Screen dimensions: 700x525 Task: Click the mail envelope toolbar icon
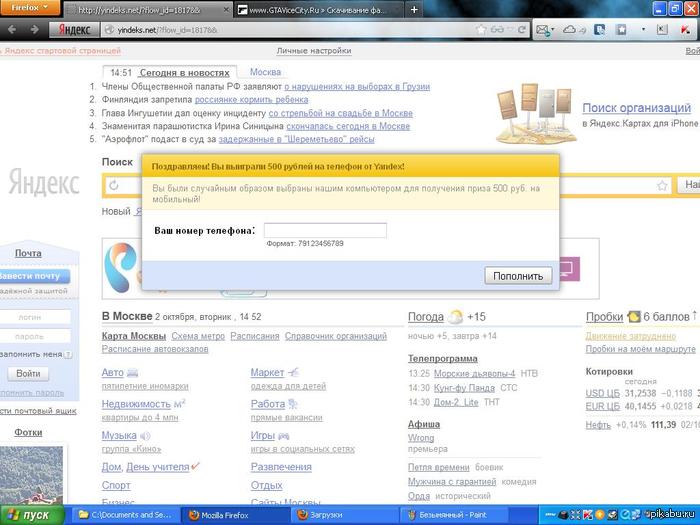coord(542,30)
